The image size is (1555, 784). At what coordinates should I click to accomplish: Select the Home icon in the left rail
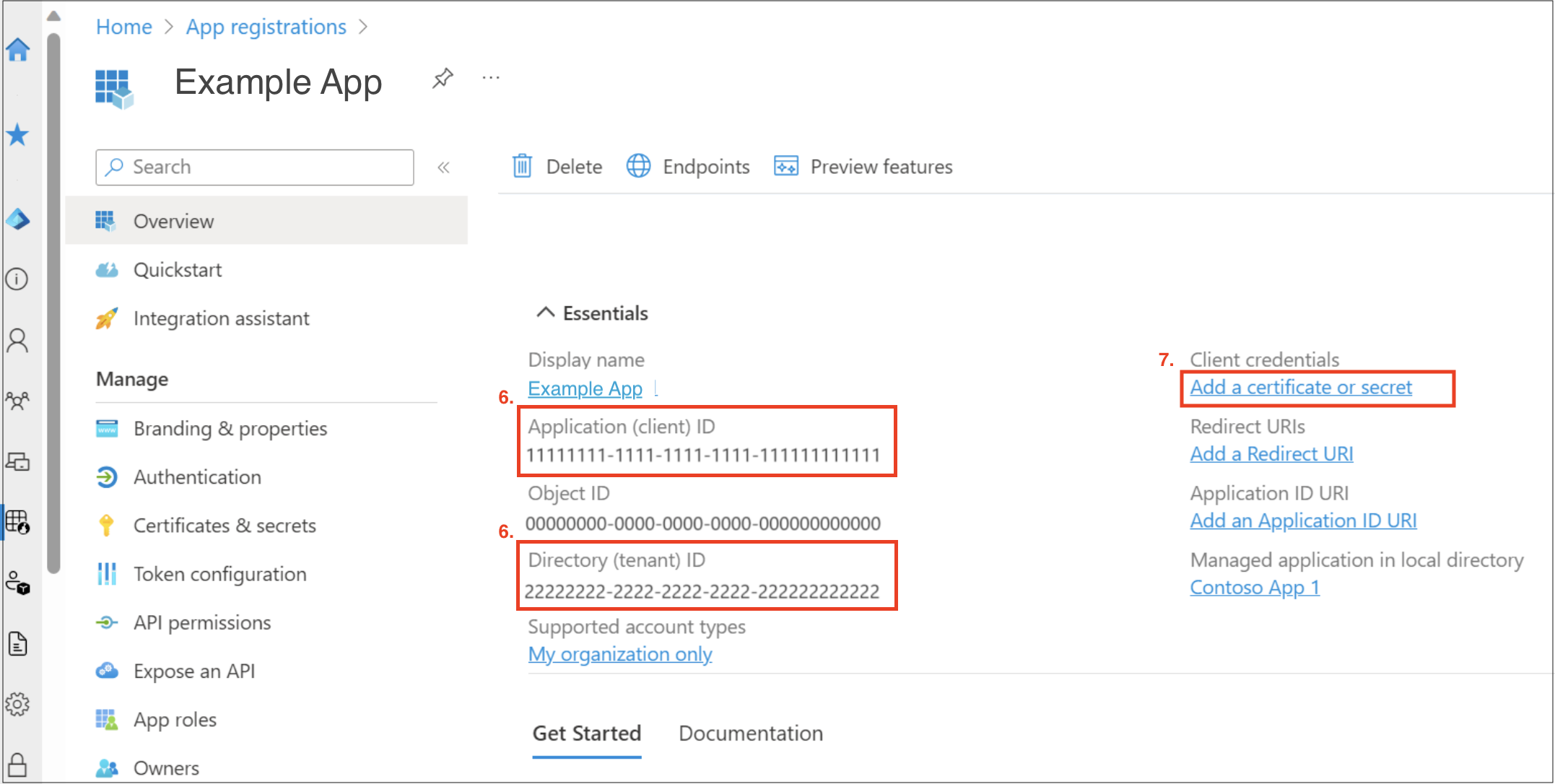(17, 49)
